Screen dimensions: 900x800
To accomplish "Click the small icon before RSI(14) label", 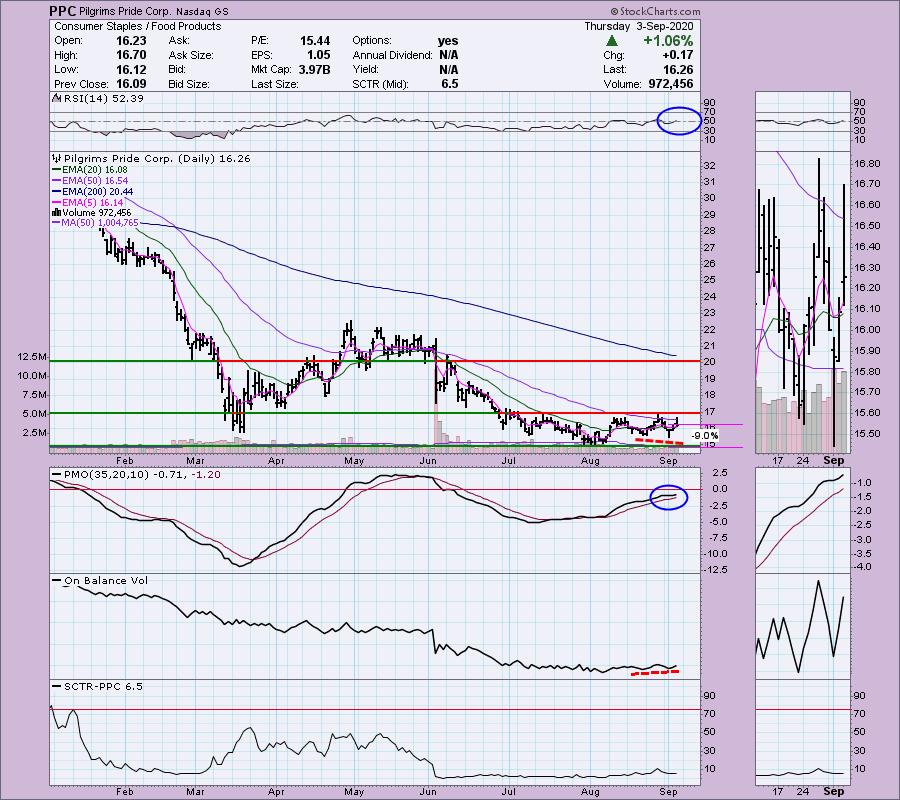I will click(56, 98).
